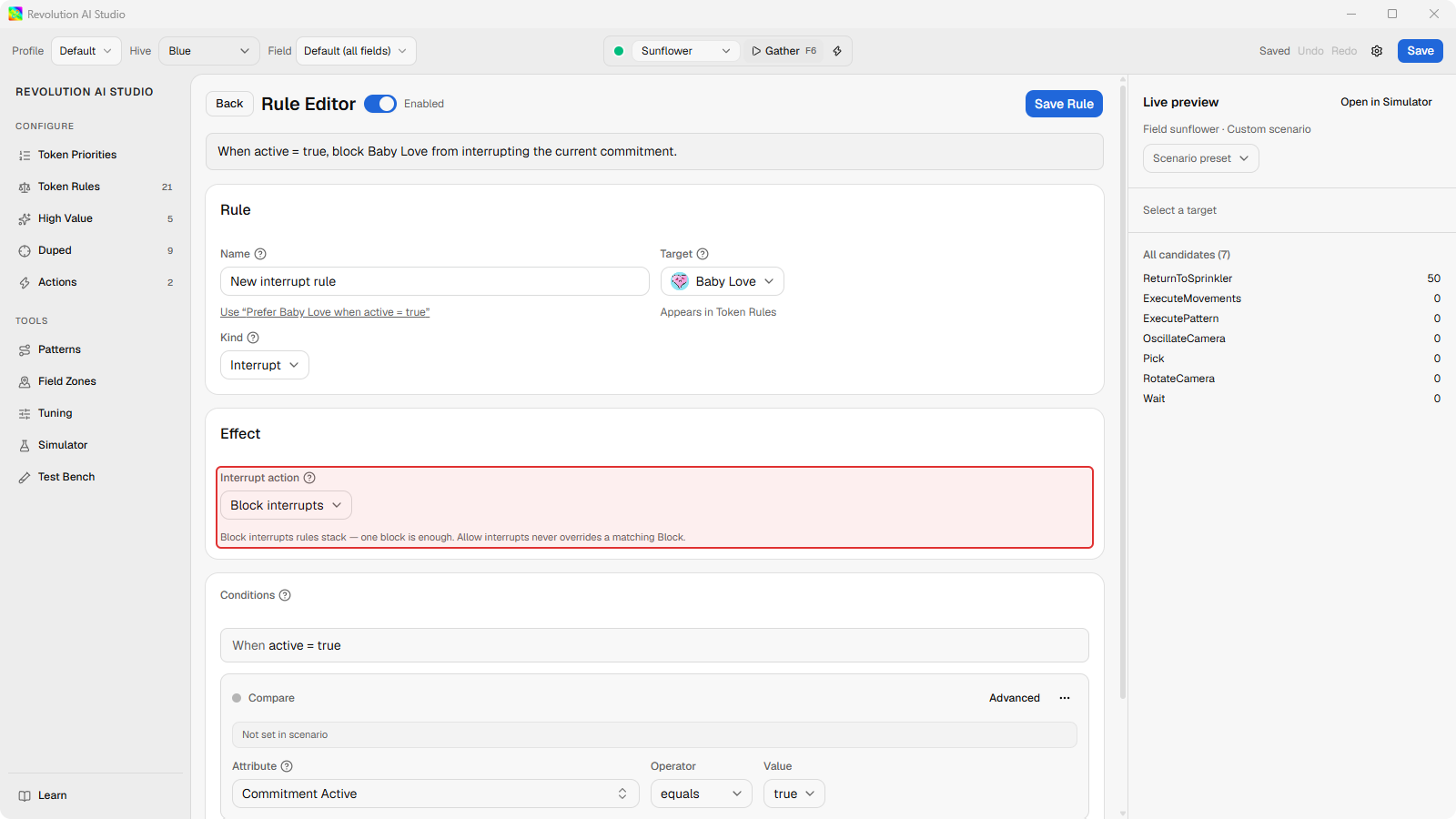Click the rule Name input field
1456x819 pixels.
[435, 281]
